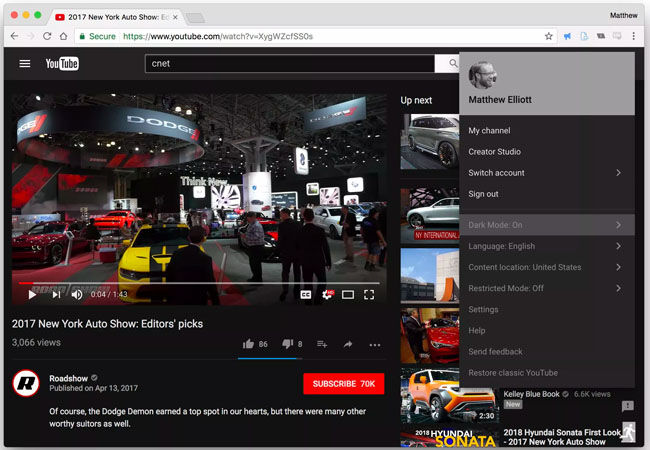Open red car thumbnail in Up next
Image resolution: width=650 pixels, height=450 pixels.
tap(430, 336)
